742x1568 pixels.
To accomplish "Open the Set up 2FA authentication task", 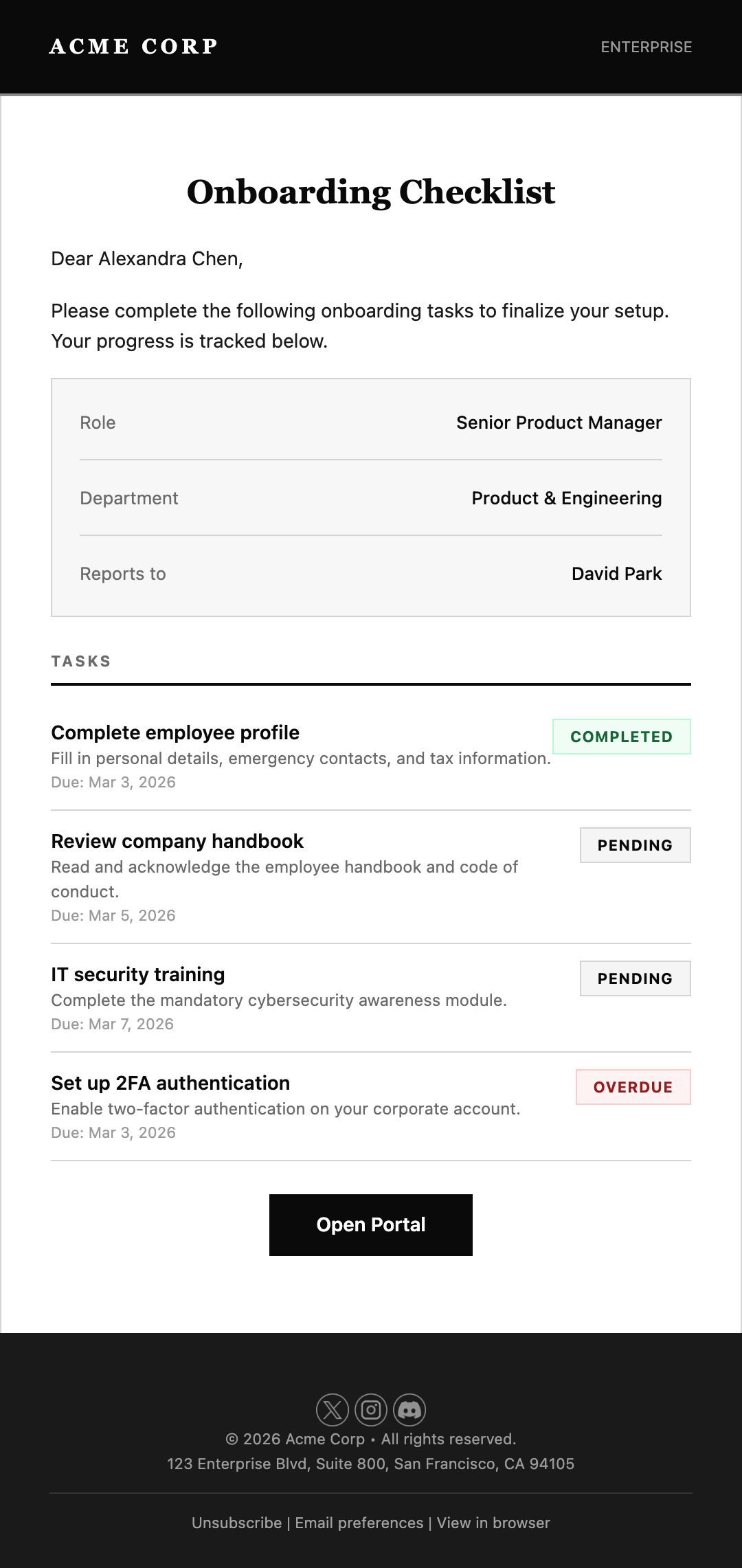I will 170,1083.
